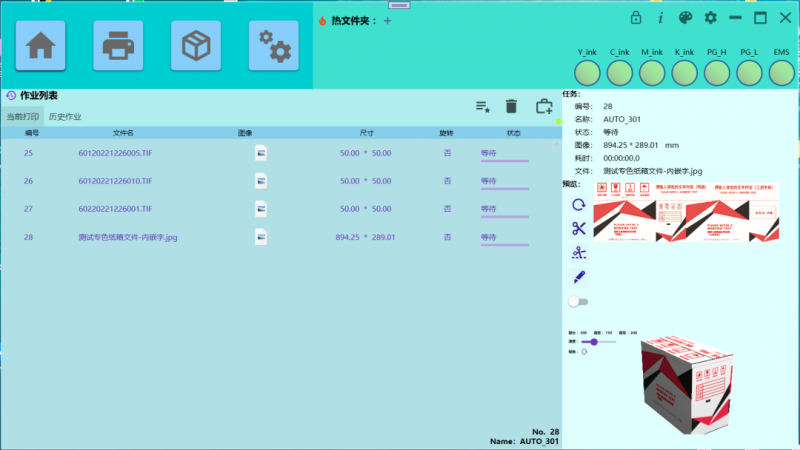Switch to 历史作业 tab
This screenshot has height=450, width=800.
click(x=65, y=117)
